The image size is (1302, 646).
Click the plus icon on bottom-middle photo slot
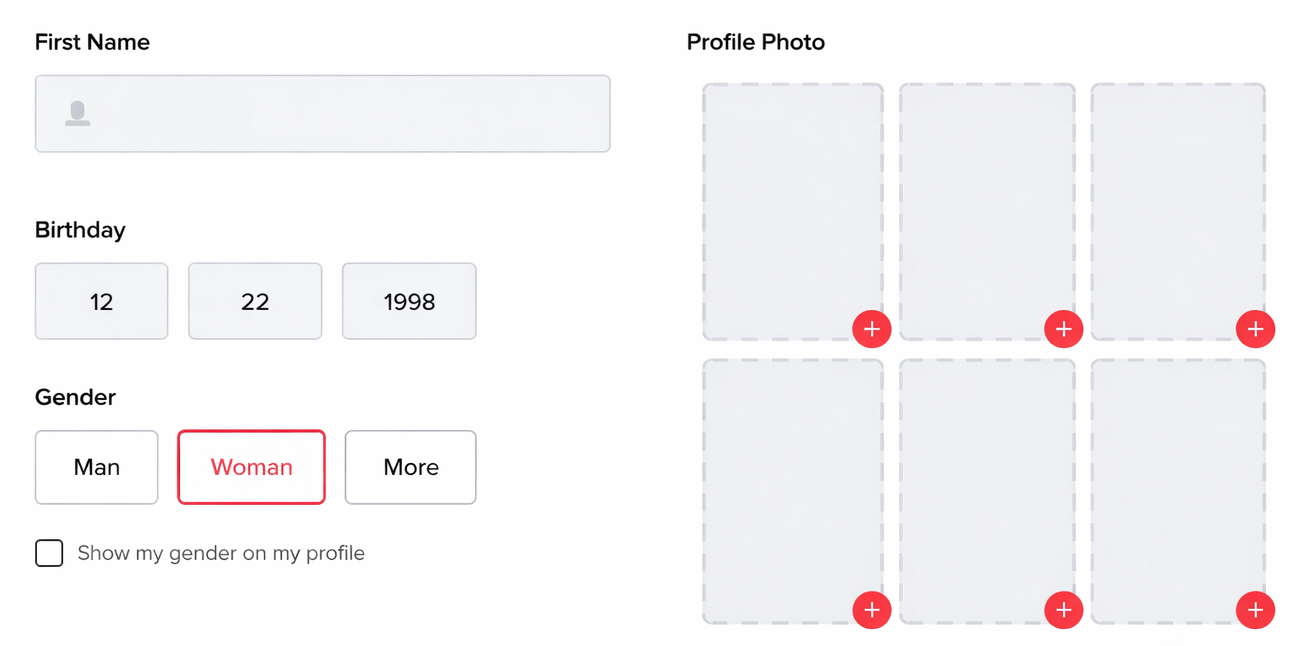1063,610
